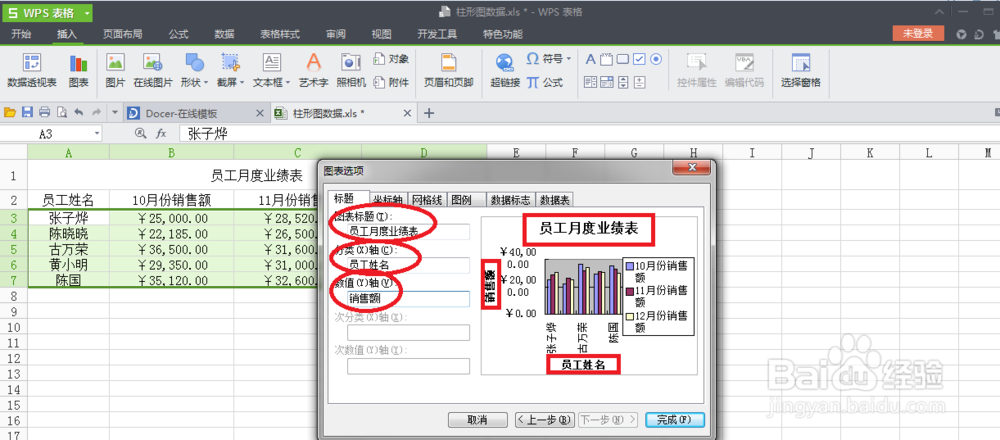Screen dimensions: 1000x440
Task: Open the 数据标志 tab in chart dialog
Action: [x=511, y=200]
